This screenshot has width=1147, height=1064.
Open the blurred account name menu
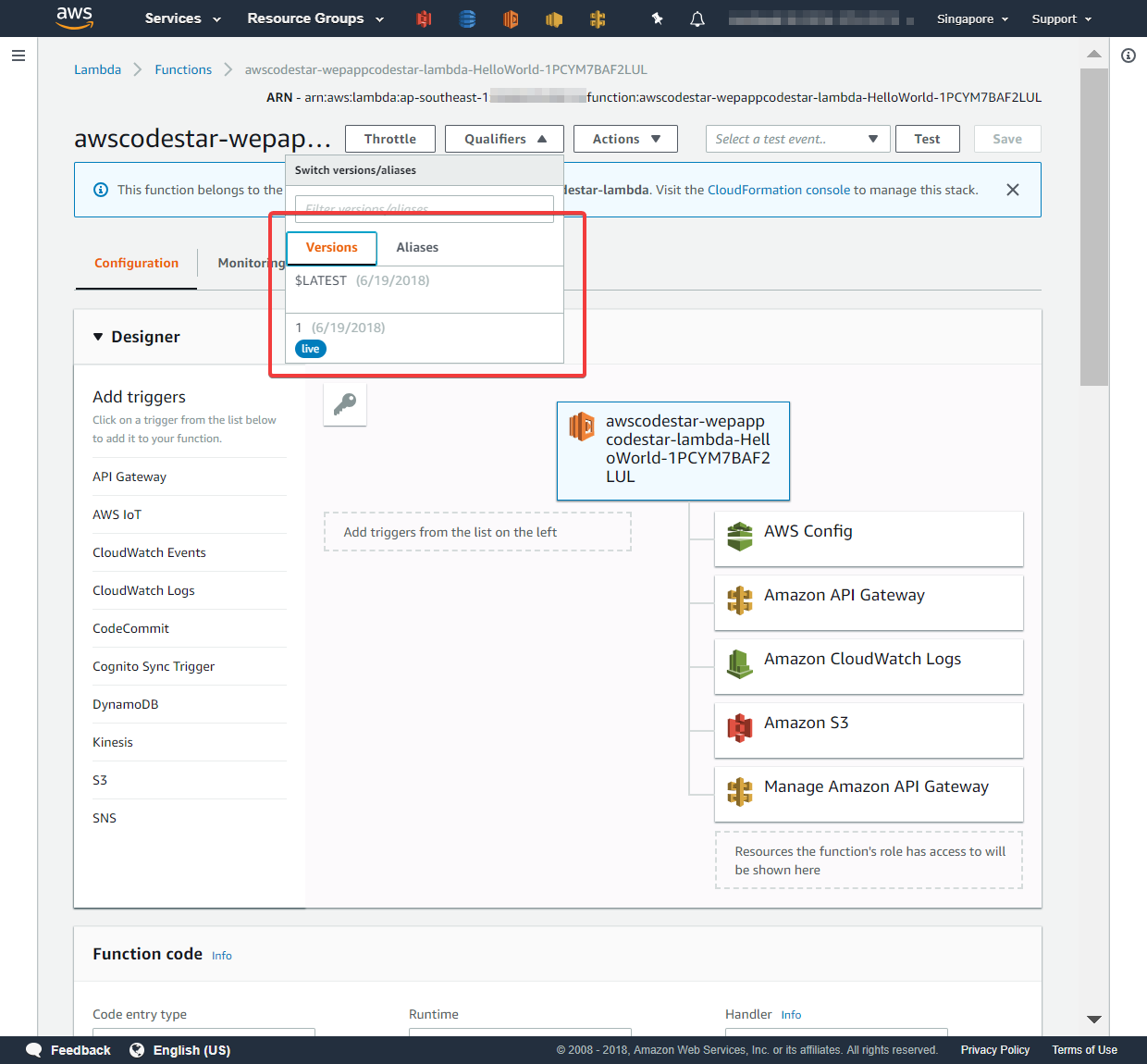tap(821, 19)
